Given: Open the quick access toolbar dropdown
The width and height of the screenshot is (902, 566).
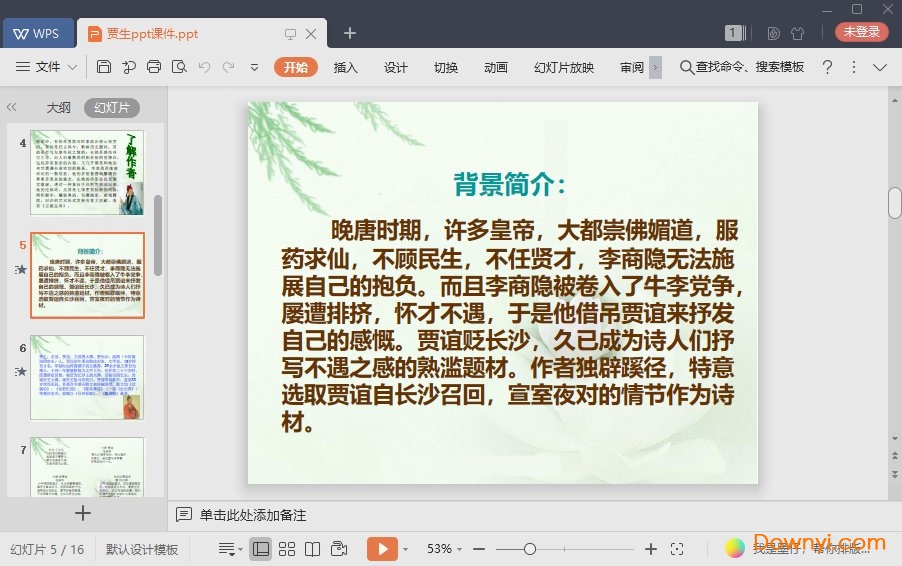Looking at the screenshot, I should pos(254,67).
